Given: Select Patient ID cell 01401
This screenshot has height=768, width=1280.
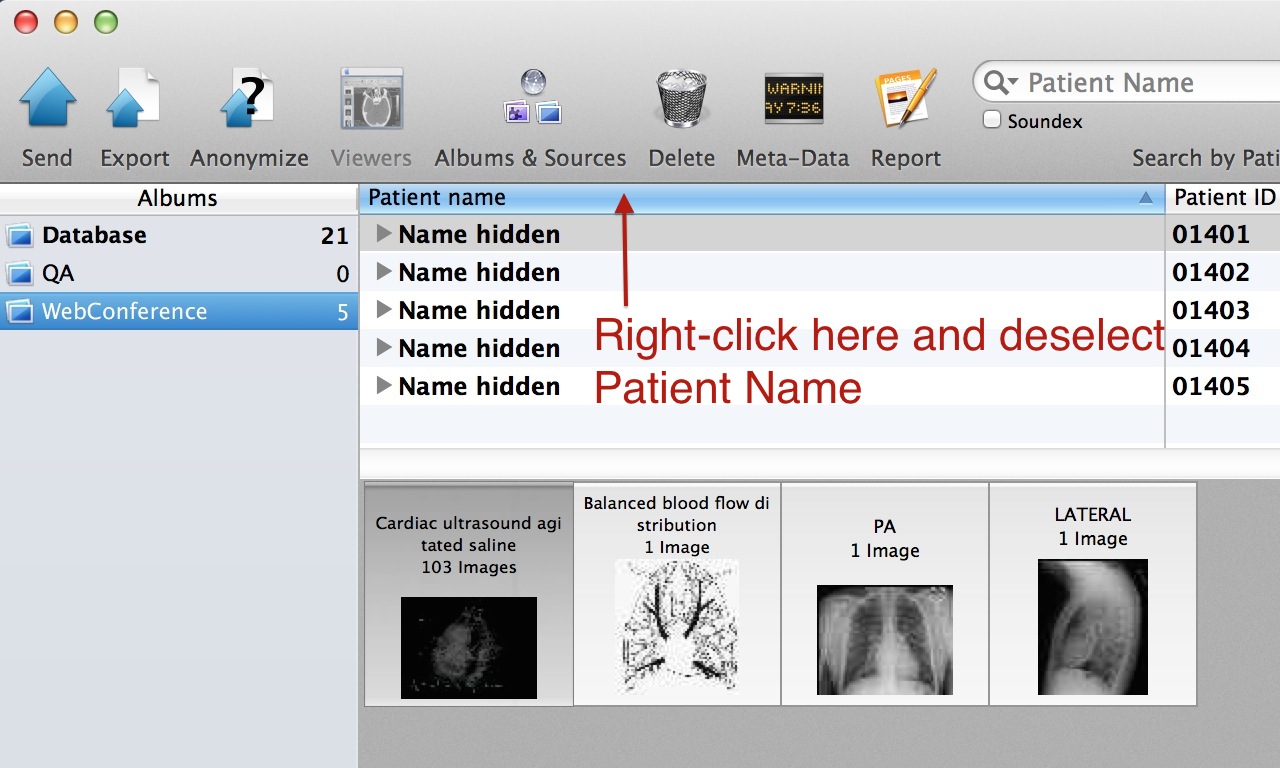Looking at the screenshot, I should tap(1211, 235).
